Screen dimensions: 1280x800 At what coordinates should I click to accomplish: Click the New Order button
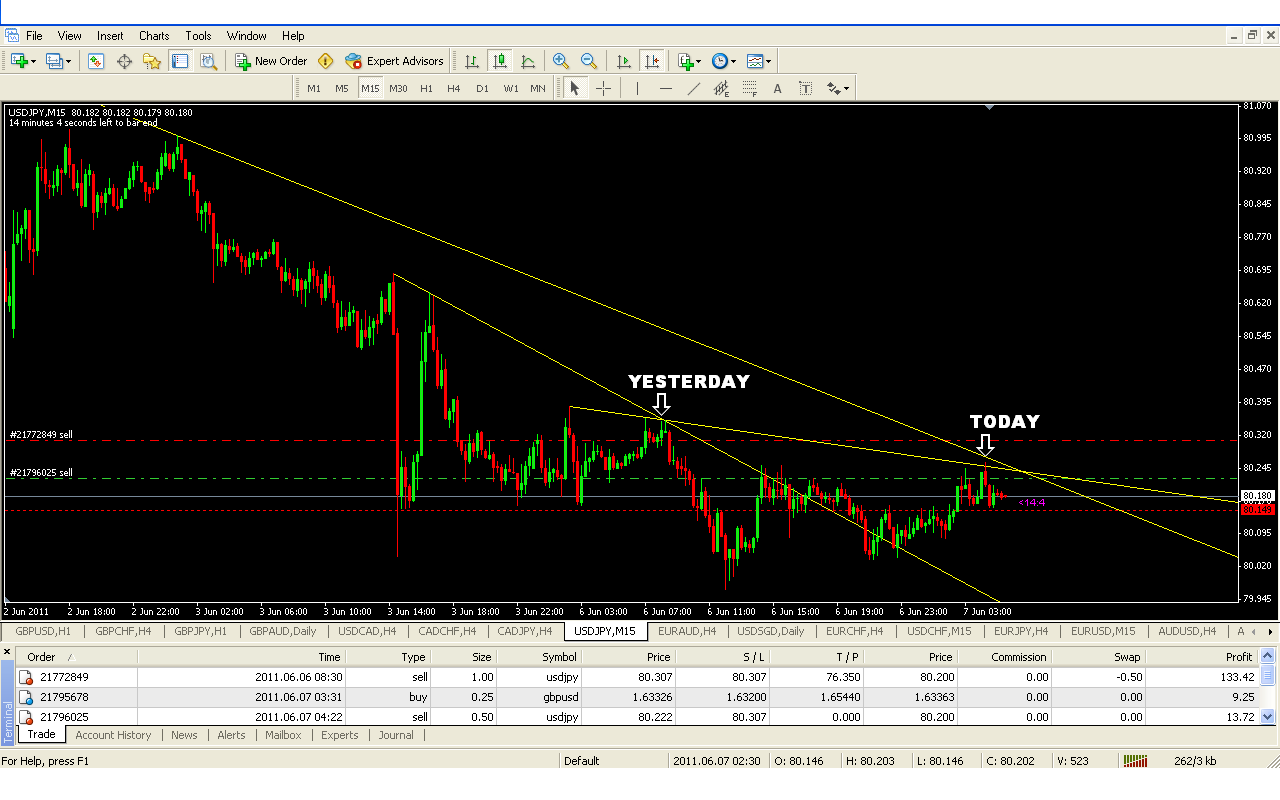(x=271, y=61)
